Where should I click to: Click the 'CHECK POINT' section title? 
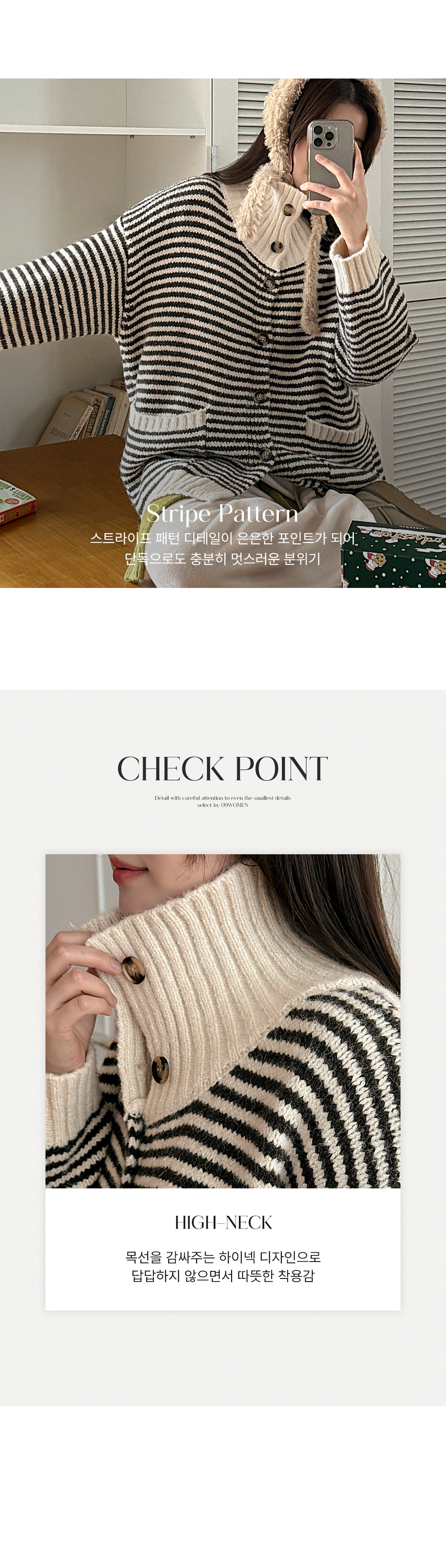tap(223, 769)
